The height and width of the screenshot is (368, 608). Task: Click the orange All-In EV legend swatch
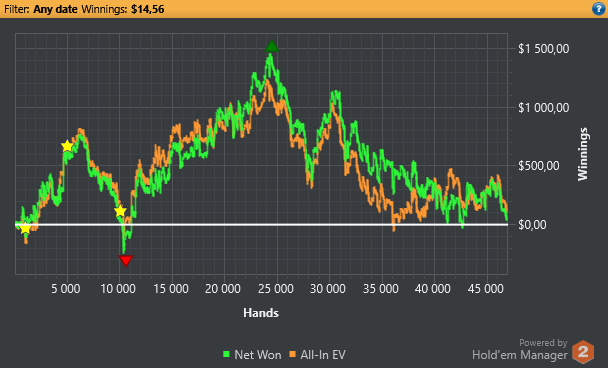[292, 354]
